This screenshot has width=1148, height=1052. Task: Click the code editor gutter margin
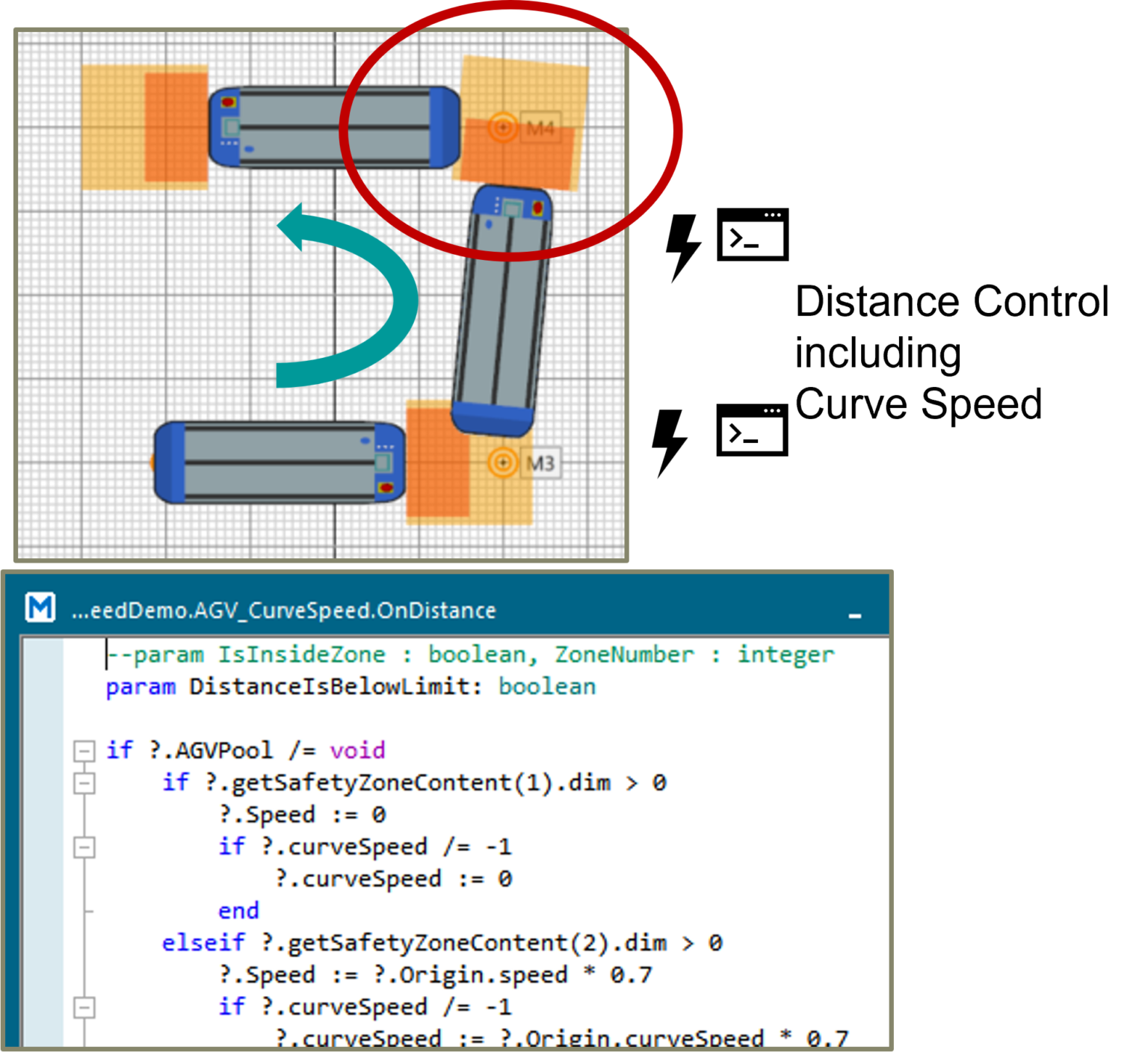[x=45, y=822]
